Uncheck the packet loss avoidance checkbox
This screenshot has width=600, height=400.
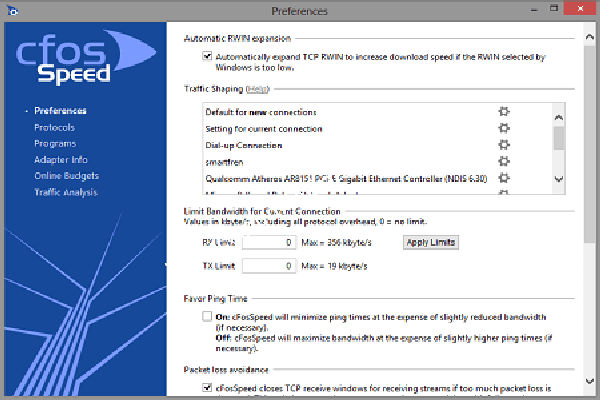point(207,388)
